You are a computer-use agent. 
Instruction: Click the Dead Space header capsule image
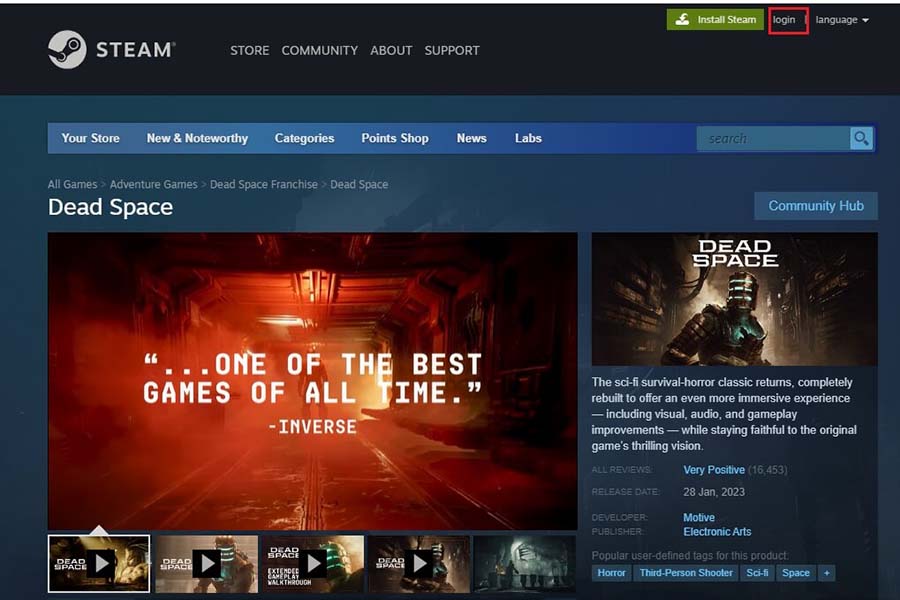coord(734,299)
